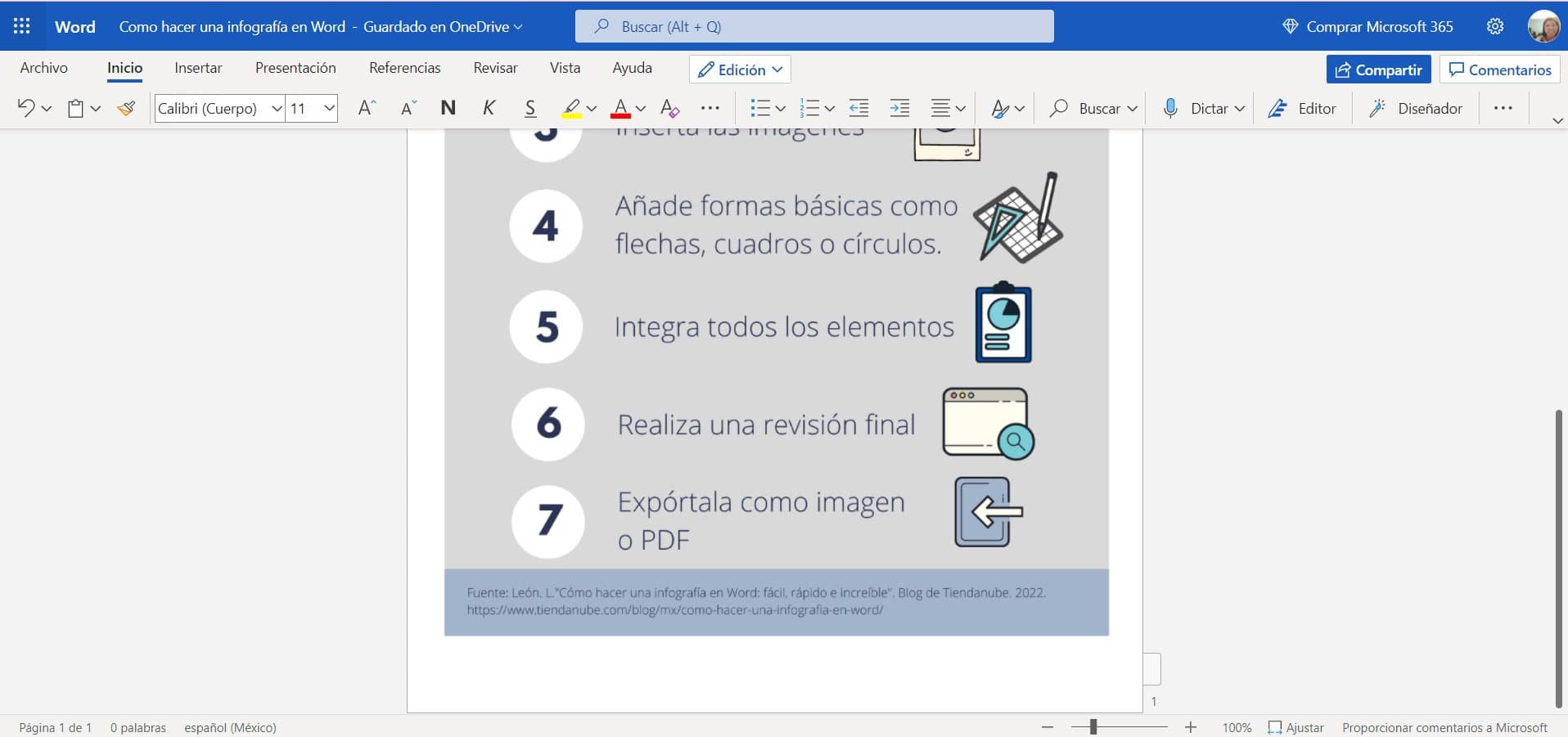Screen dimensions: 1568x737
Task: Open the Comentarios panel
Action: click(x=1500, y=69)
